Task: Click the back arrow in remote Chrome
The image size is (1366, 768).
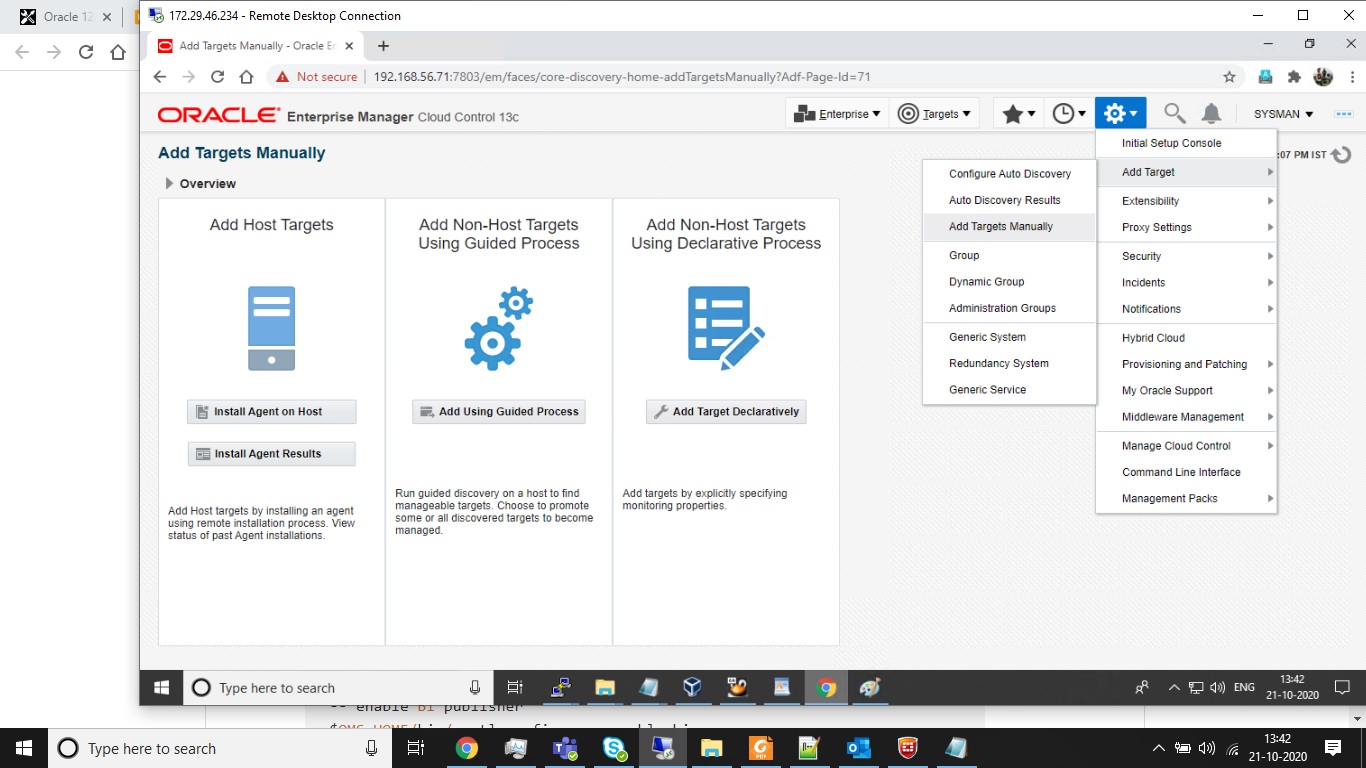Action: click(159, 77)
